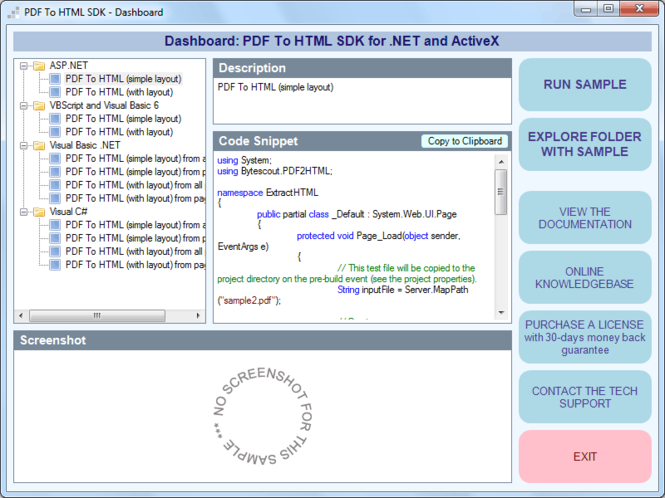665x498 pixels.
Task: Maximize the Dashboard window
Action: [x=609, y=9]
